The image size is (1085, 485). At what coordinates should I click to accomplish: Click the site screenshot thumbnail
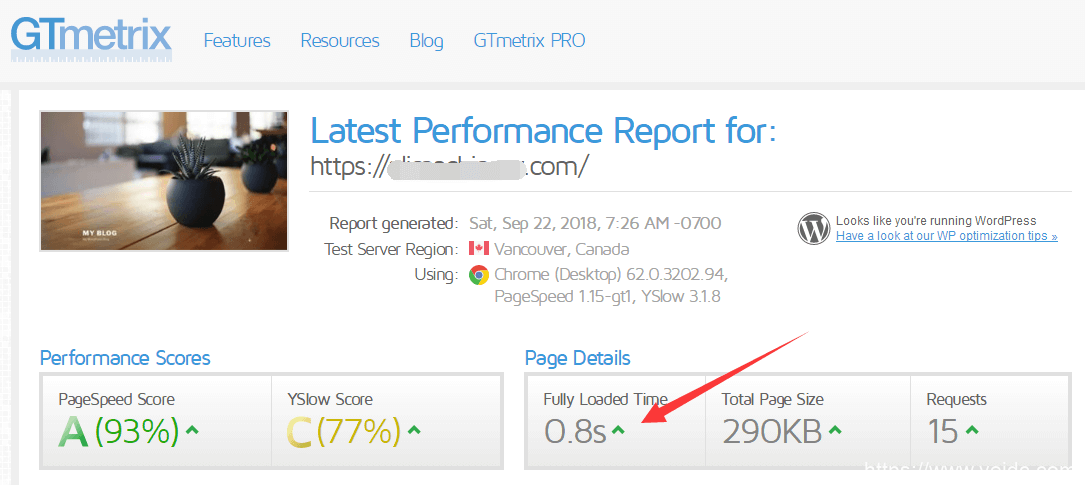(x=164, y=181)
